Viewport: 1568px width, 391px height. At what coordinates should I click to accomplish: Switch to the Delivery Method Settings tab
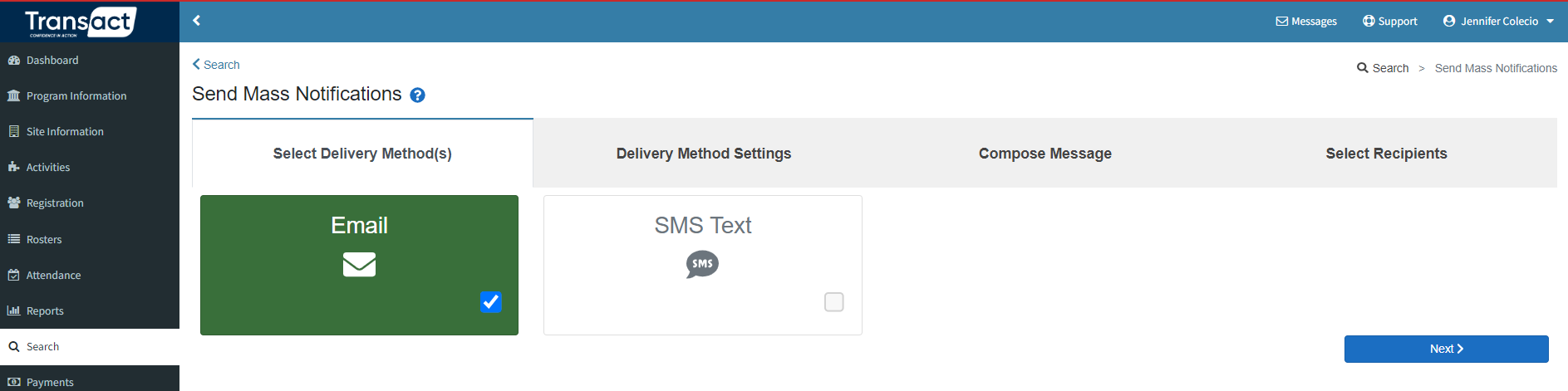[704, 154]
